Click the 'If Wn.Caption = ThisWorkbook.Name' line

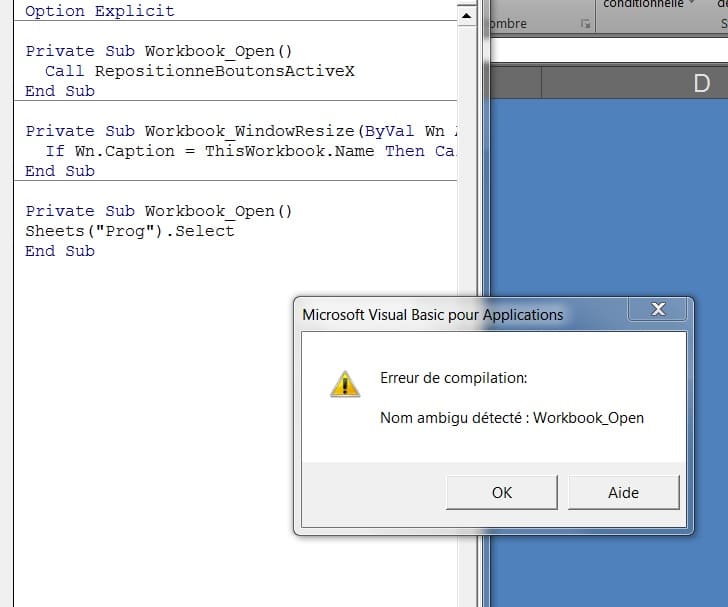pyautogui.click(x=250, y=151)
